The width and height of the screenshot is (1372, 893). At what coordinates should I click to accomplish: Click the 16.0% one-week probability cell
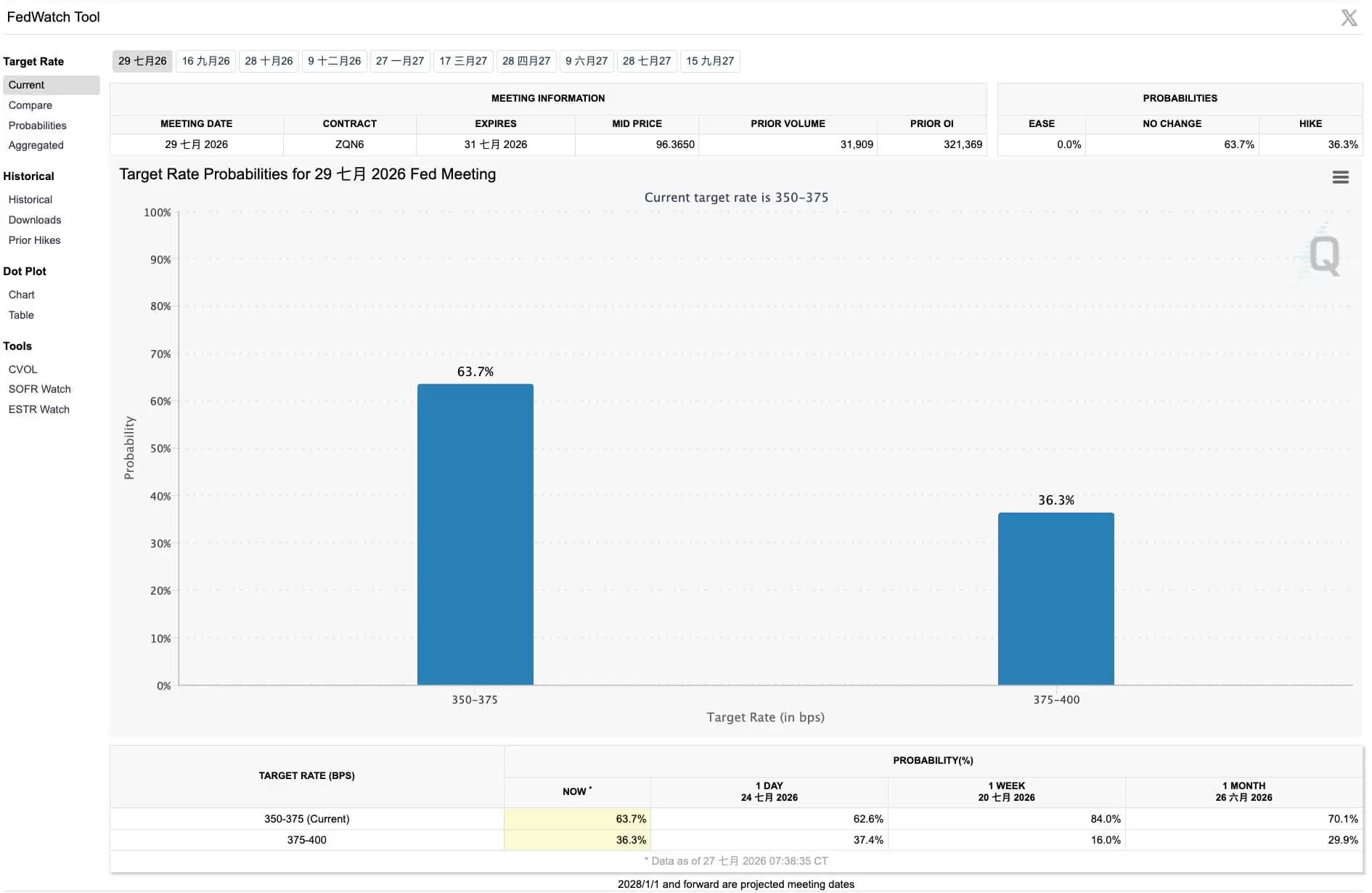(x=1007, y=840)
